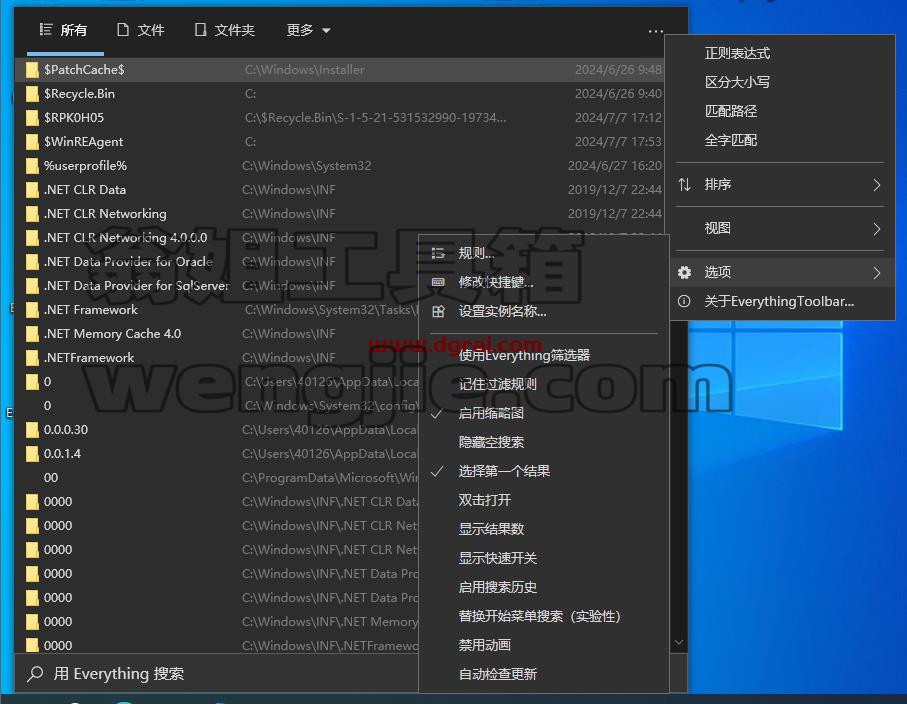The height and width of the screenshot is (704, 907).
Task: Click folder icon beside .NET CLR Data
Action: pyautogui.click(x=32, y=190)
